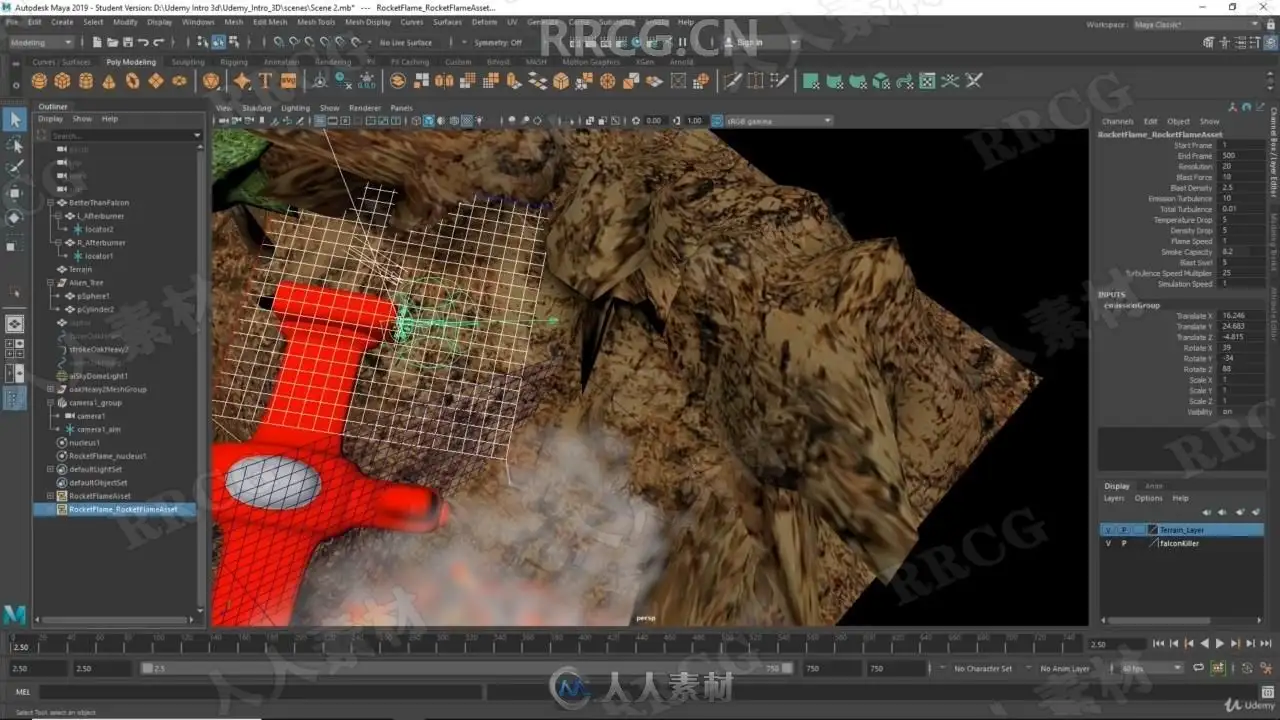Activate the Rotate tool in toolbox
The height and width of the screenshot is (720, 1280).
(14, 217)
